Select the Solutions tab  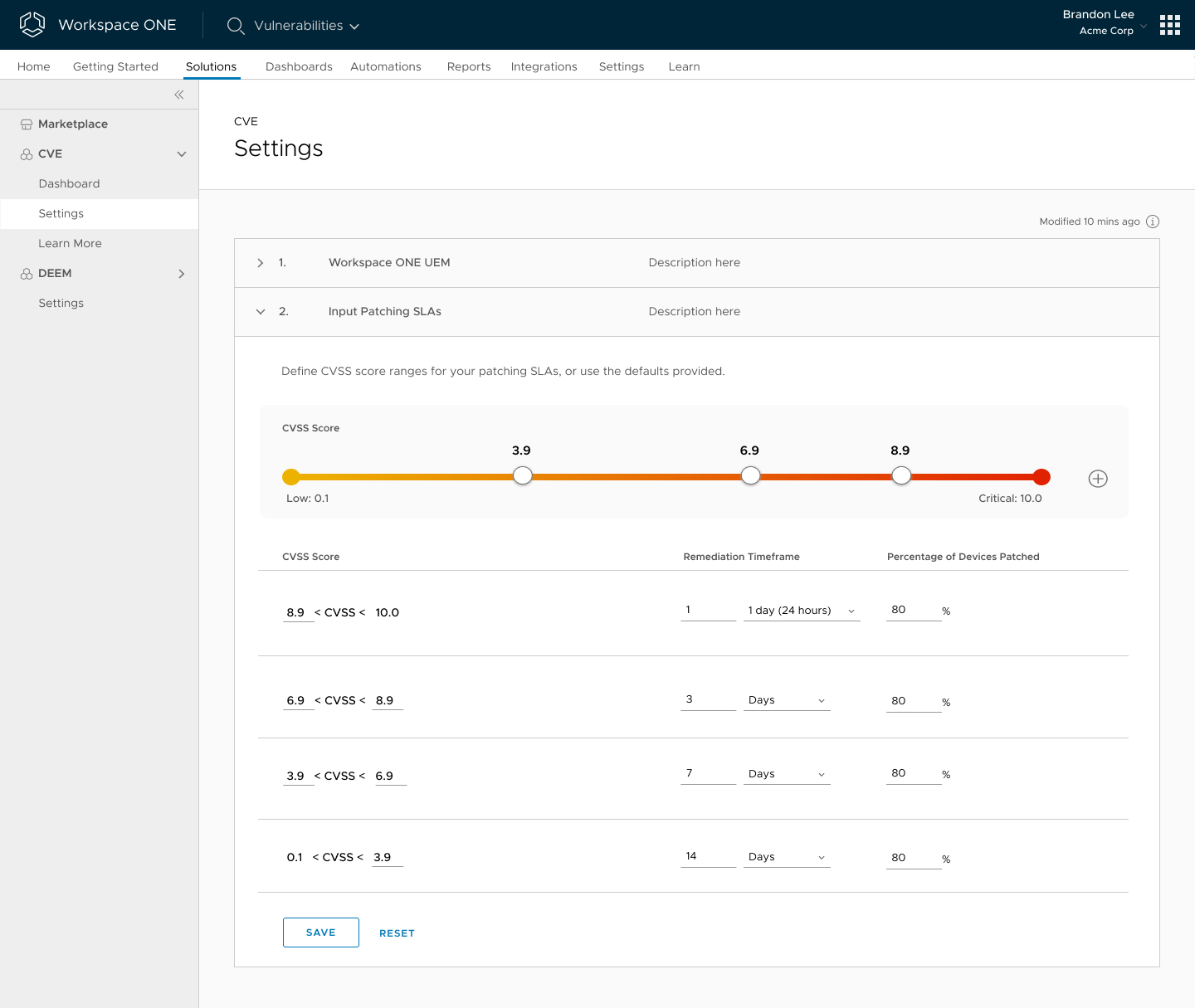click(211, 66)
